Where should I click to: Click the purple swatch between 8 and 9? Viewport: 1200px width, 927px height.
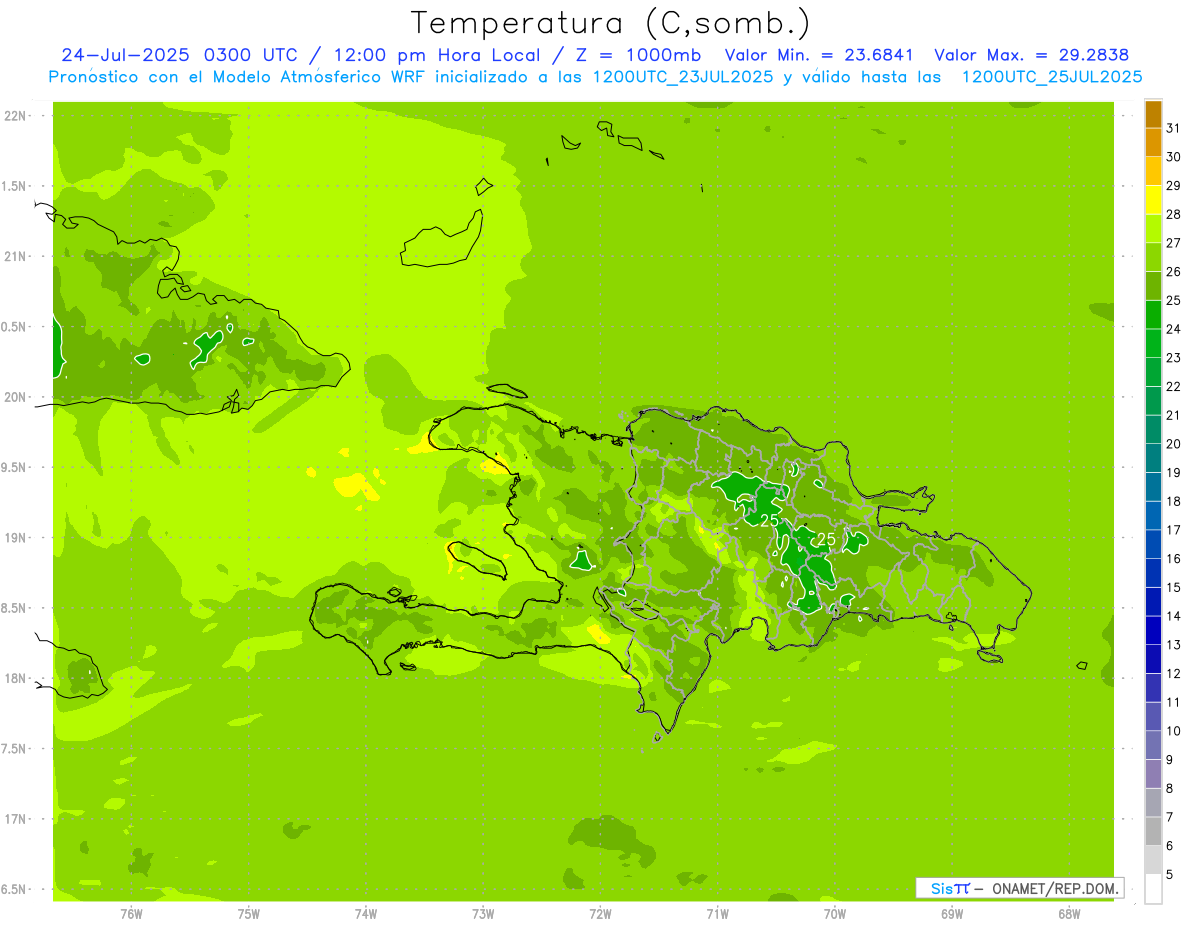tap(1153, 775)
